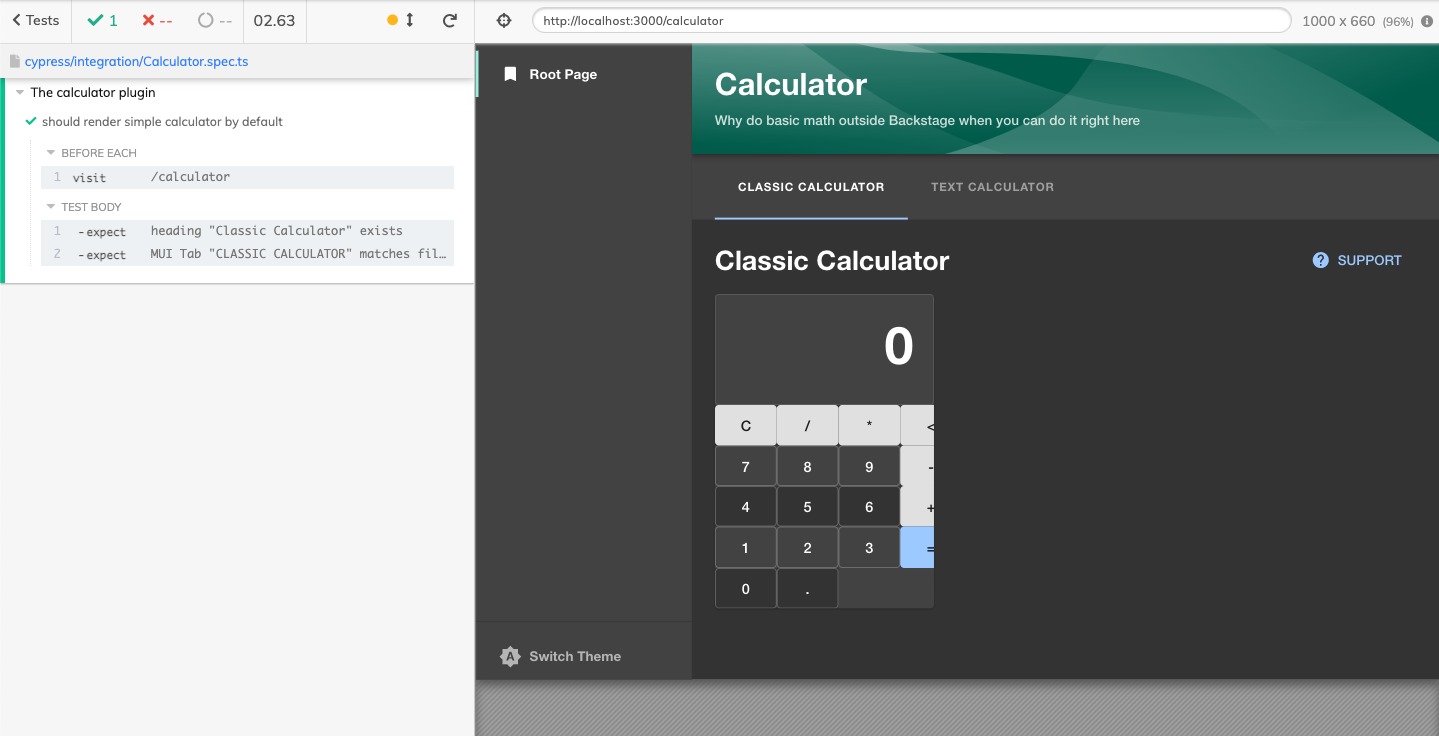Collapse the TEST BODY section

50,206
